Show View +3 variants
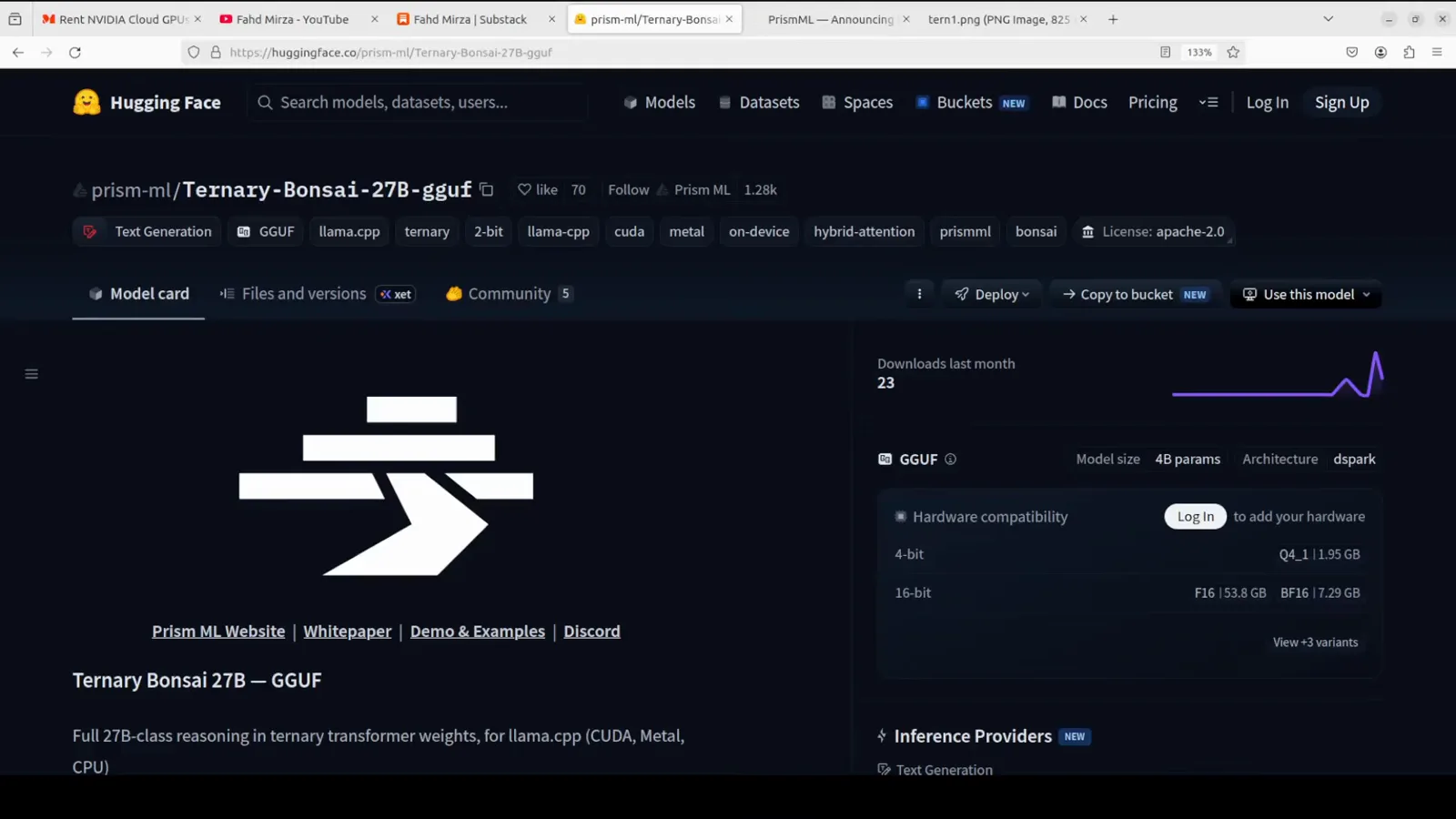This screenshot has width=1456, height=819. [1315, 642]
